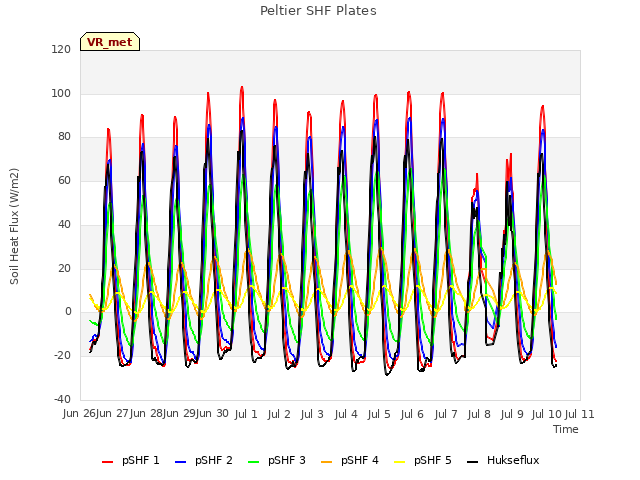Click the Jul 4 x-axis date label
The image size is (640, 480).
[346, 414]
